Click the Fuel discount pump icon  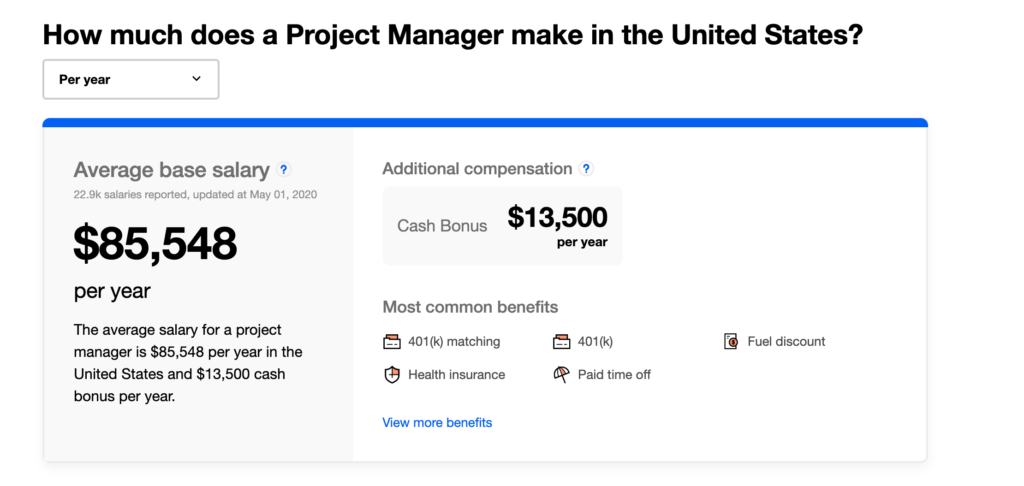731,342
